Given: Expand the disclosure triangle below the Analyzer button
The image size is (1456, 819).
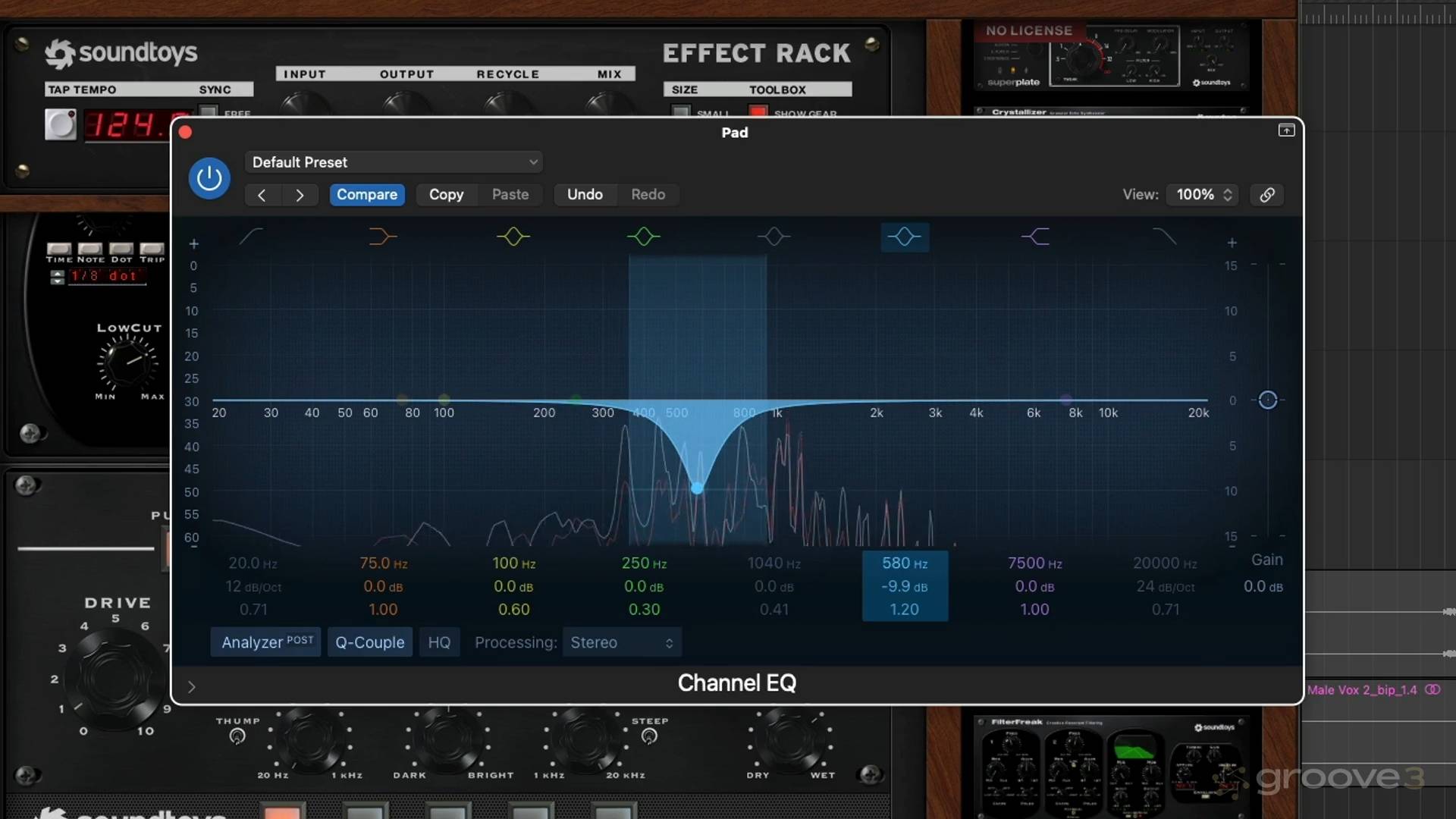Looking at the screenshot, I should point(191,687).
